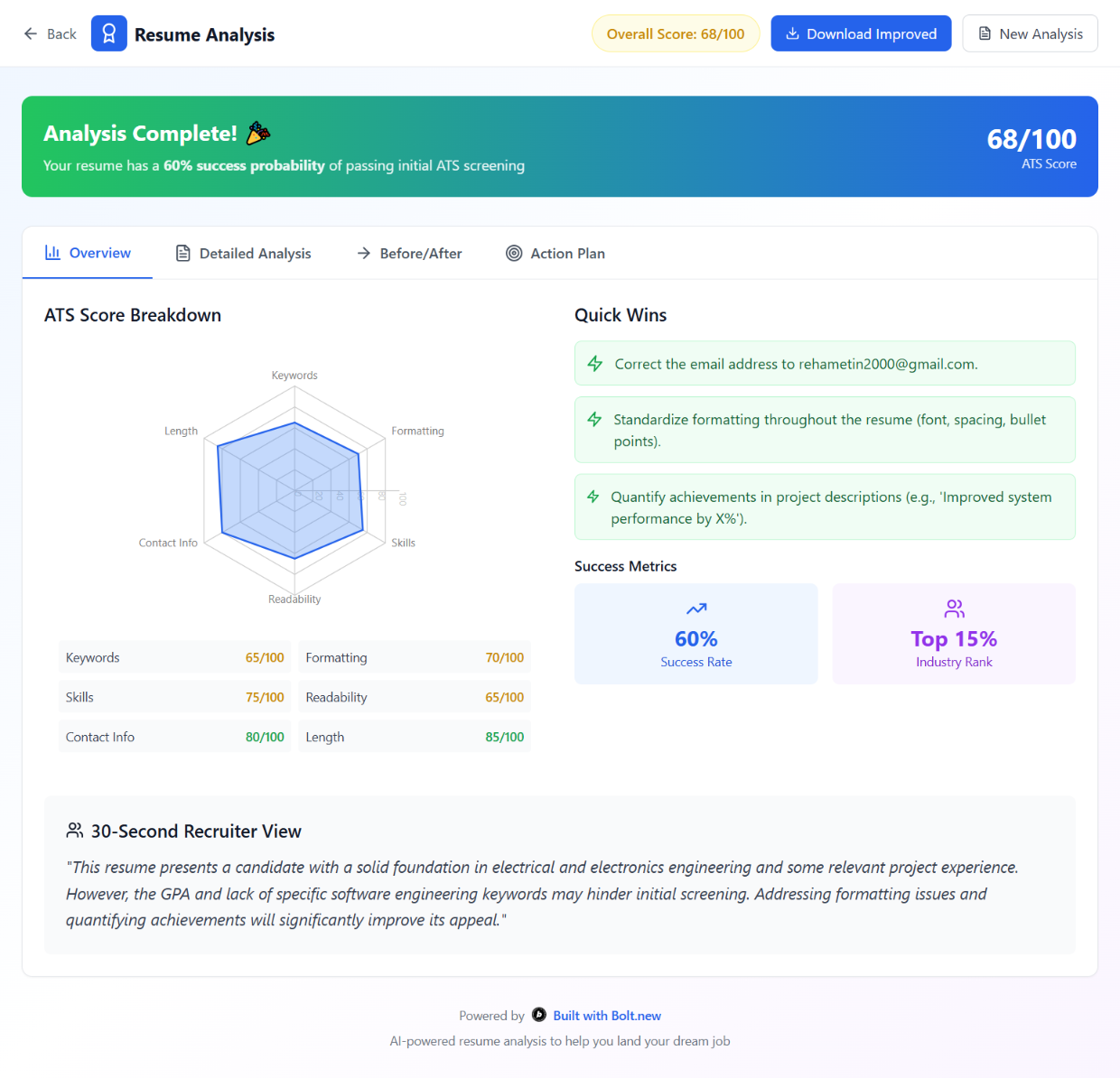Click the Success Metrics heading
This screenshot has height=1078, width=1120.
point(625,566)
